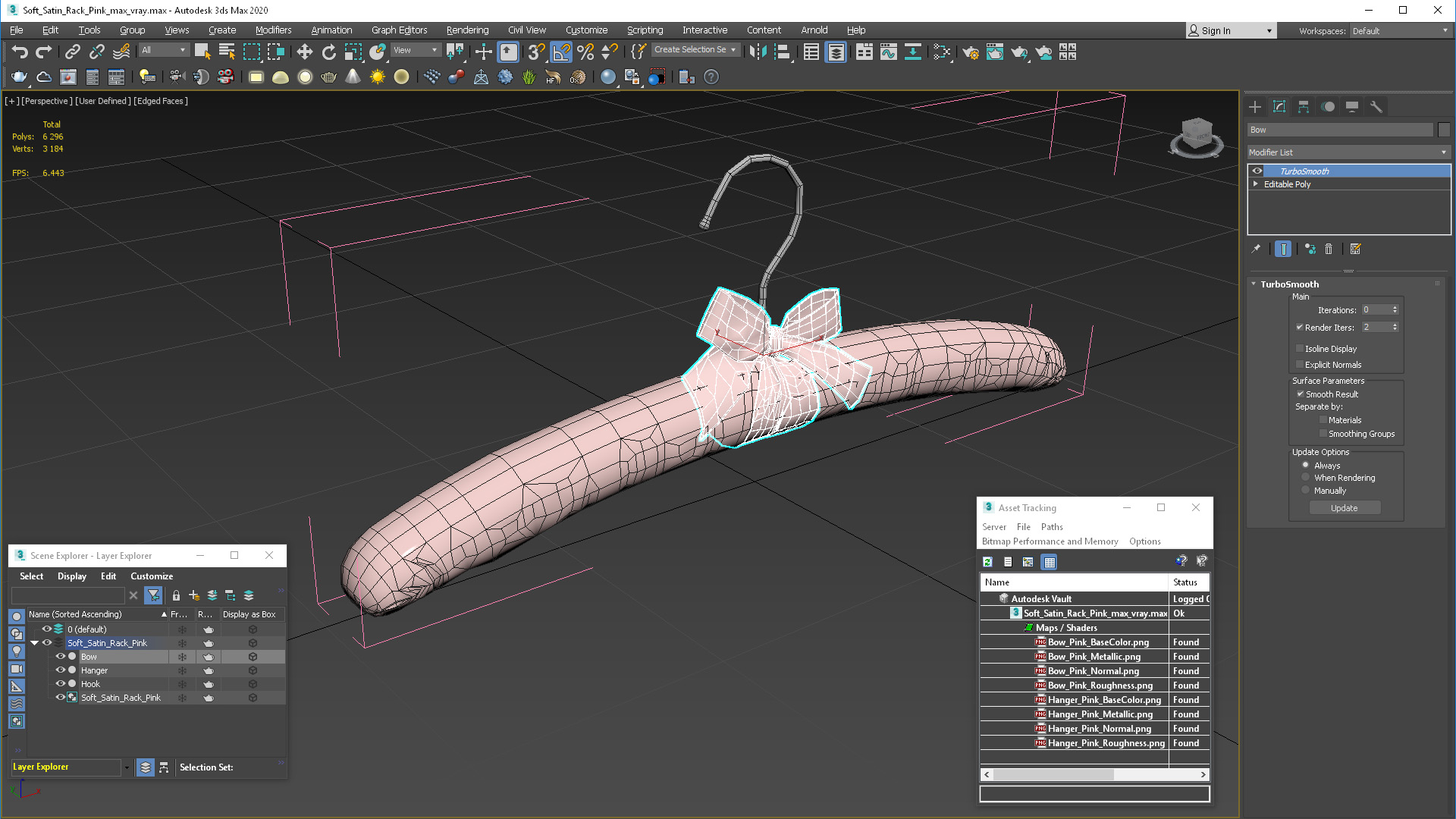Open the Modify panel tab
Screen dimensions: 1456x819
click(1279, 107)
